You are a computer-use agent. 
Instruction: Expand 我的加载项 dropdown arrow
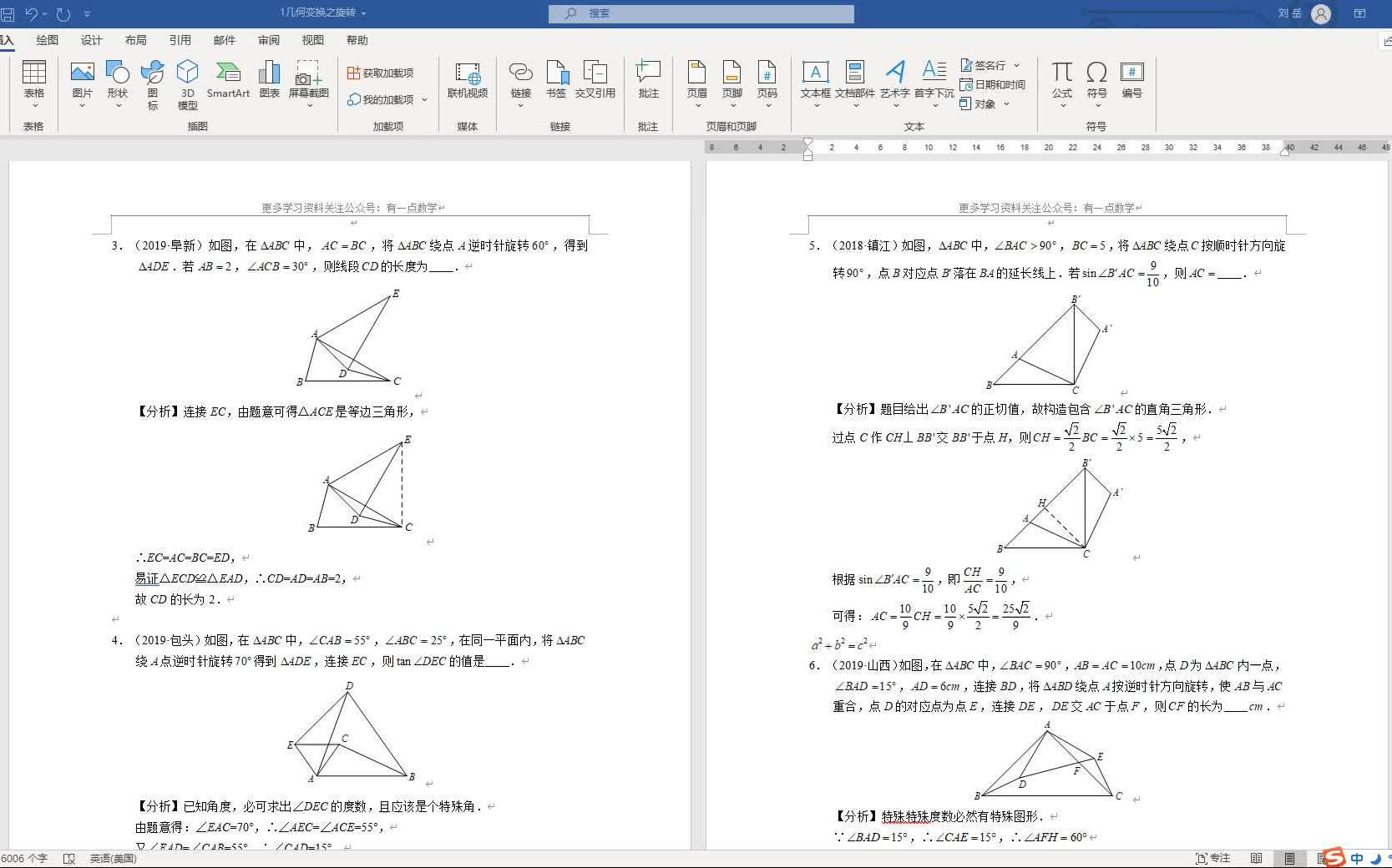coord(424,99)
